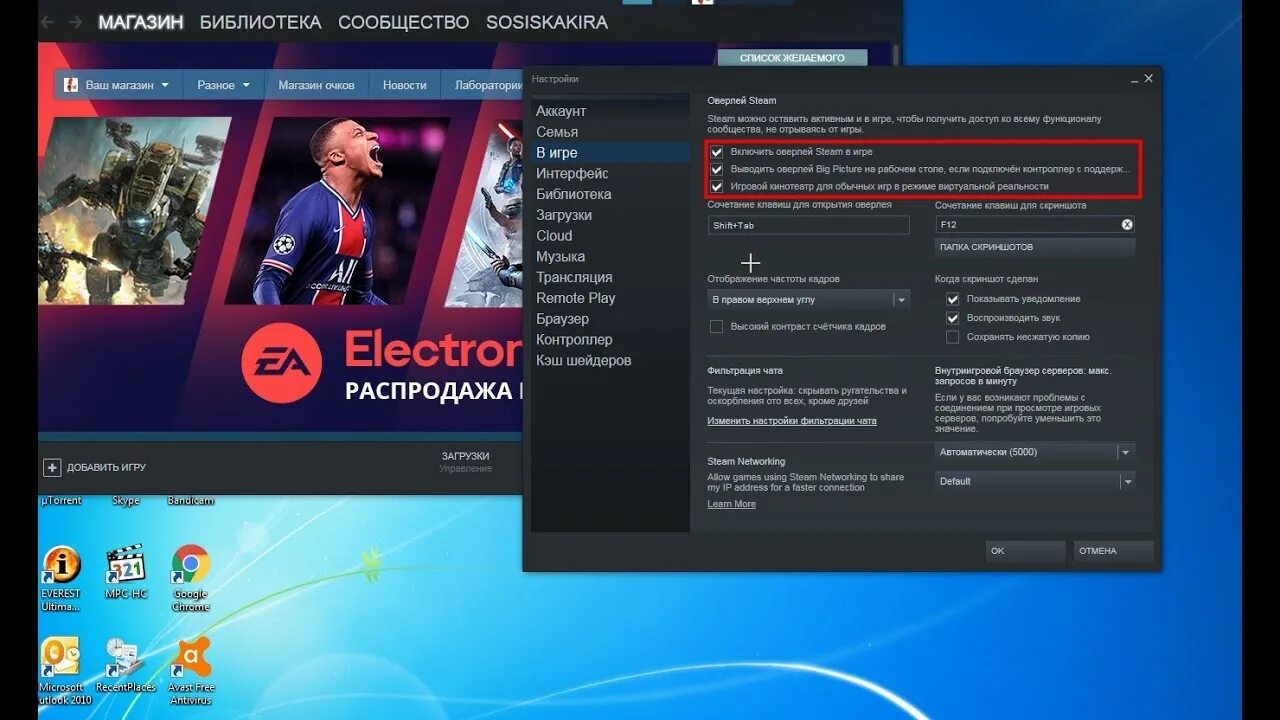1280x720 pixels.
Task: Click the F12 screenshot shortcut field
Action: coord(1035,225)
